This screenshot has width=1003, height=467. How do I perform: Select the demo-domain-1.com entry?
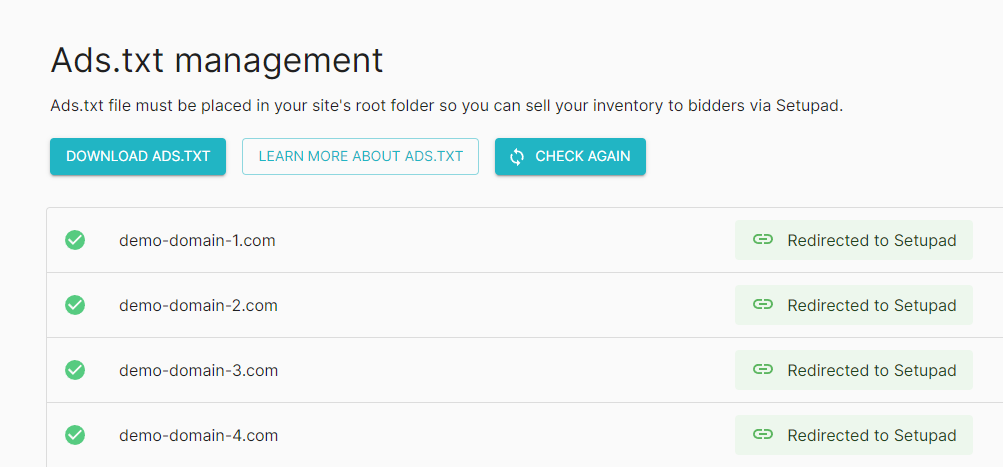197,241
